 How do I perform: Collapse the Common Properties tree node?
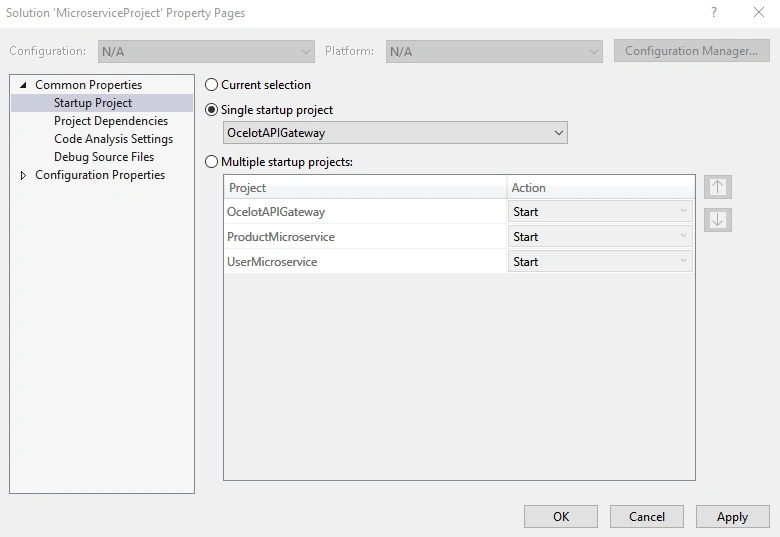click(x=23, y=85)
